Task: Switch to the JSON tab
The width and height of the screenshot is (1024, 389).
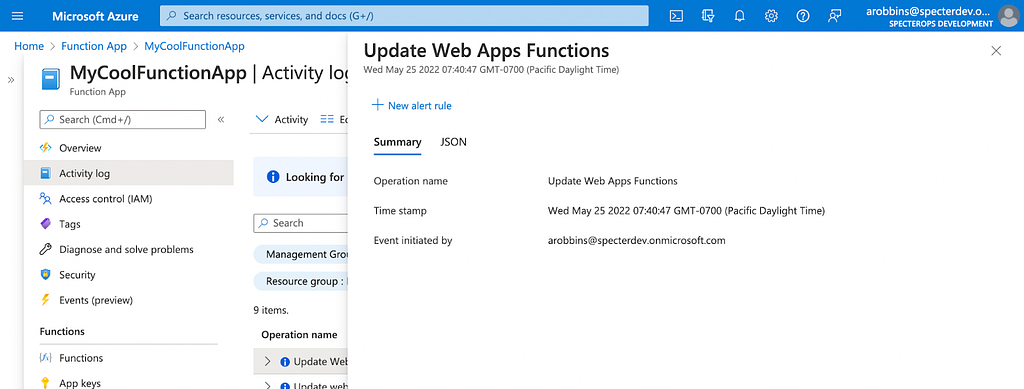Action: click(453, 142)
